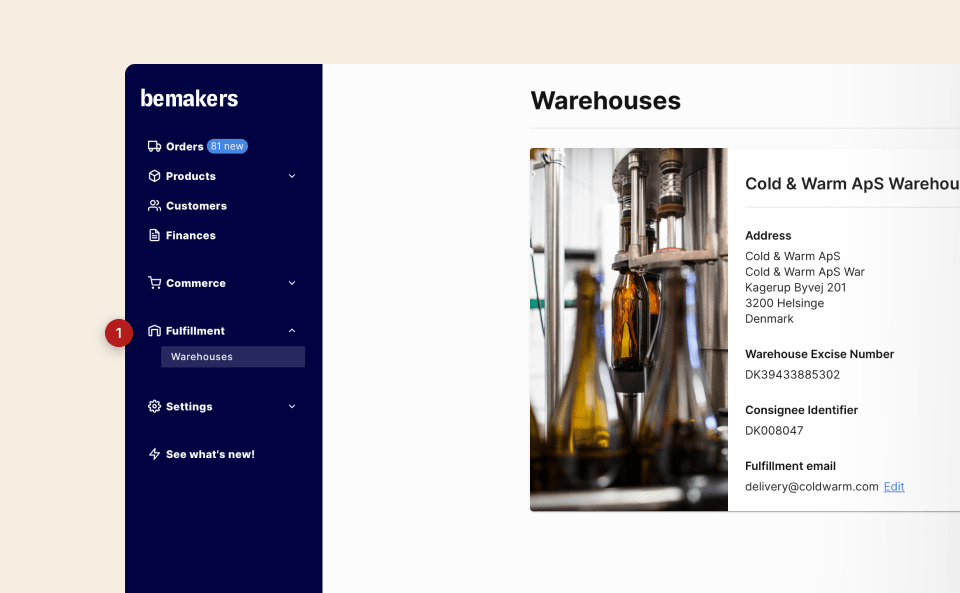The width and height of the screenshot is (960, 593).
Task: Select the Finances document icon
Action: [154, 235]
